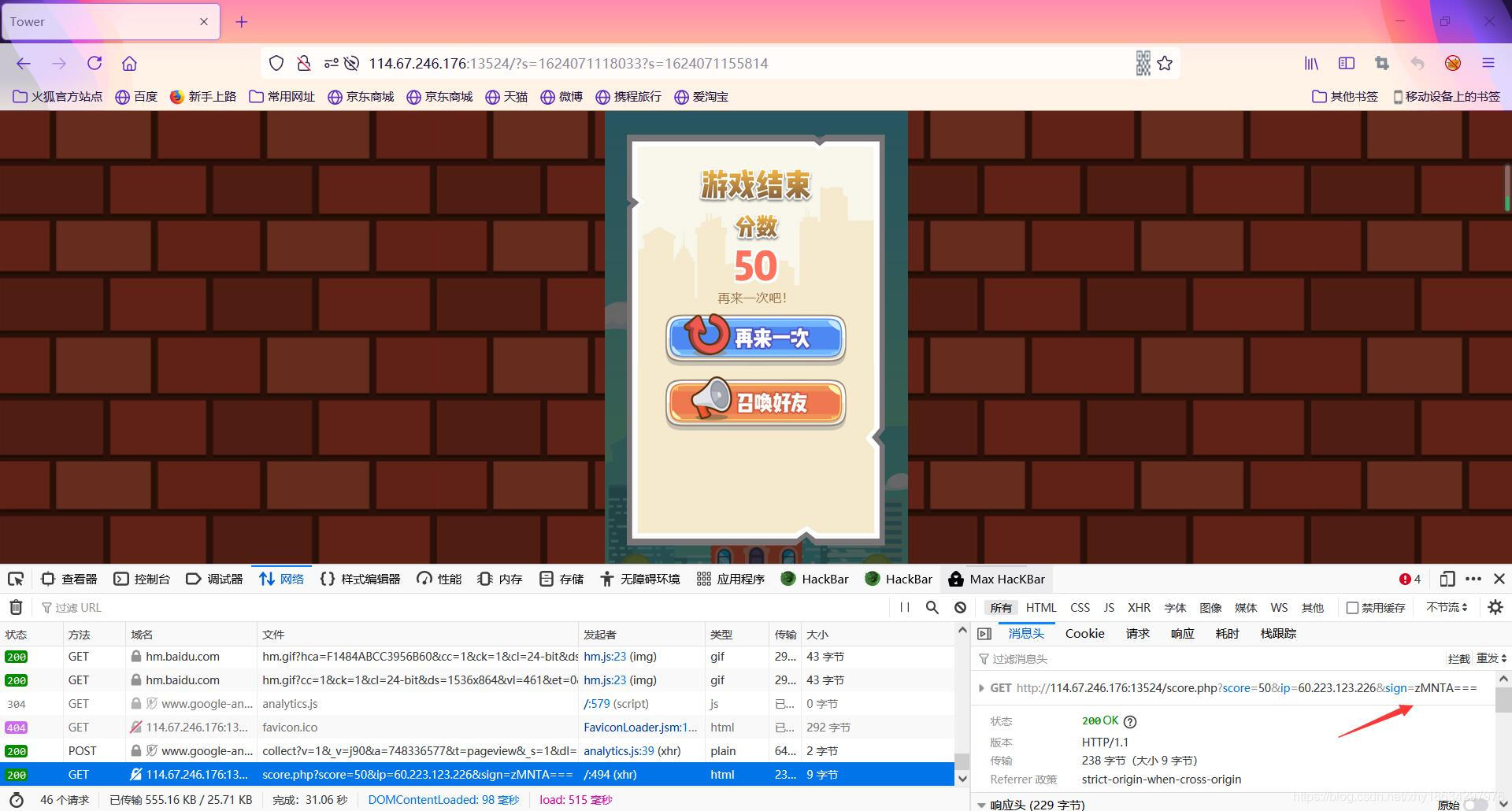Open the 不节流 throttling dropdown
The width and height of the screenshot is (1512, 811).
(1446, 607)
